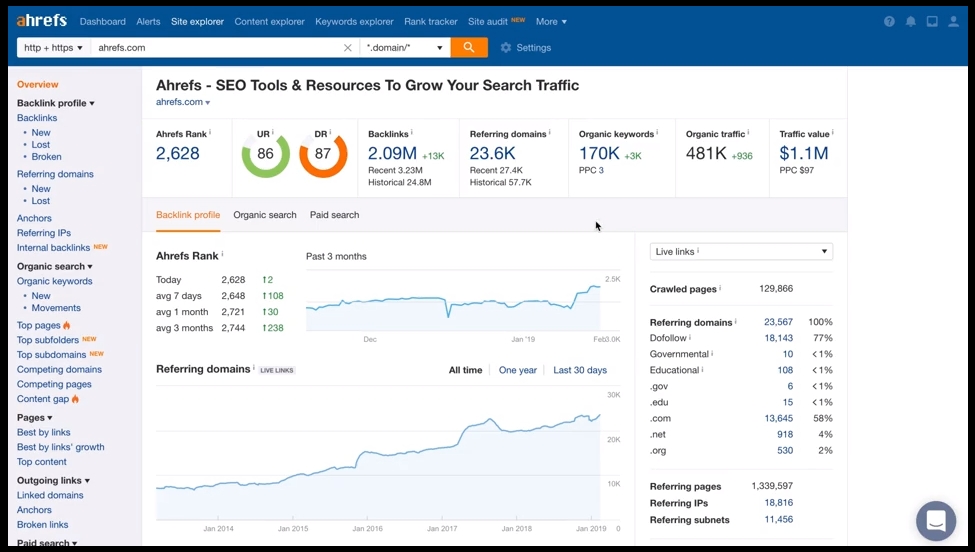This screenshot has width=975, height=552.
Task: Open Best by links' growth link
Action: [60, 447]
